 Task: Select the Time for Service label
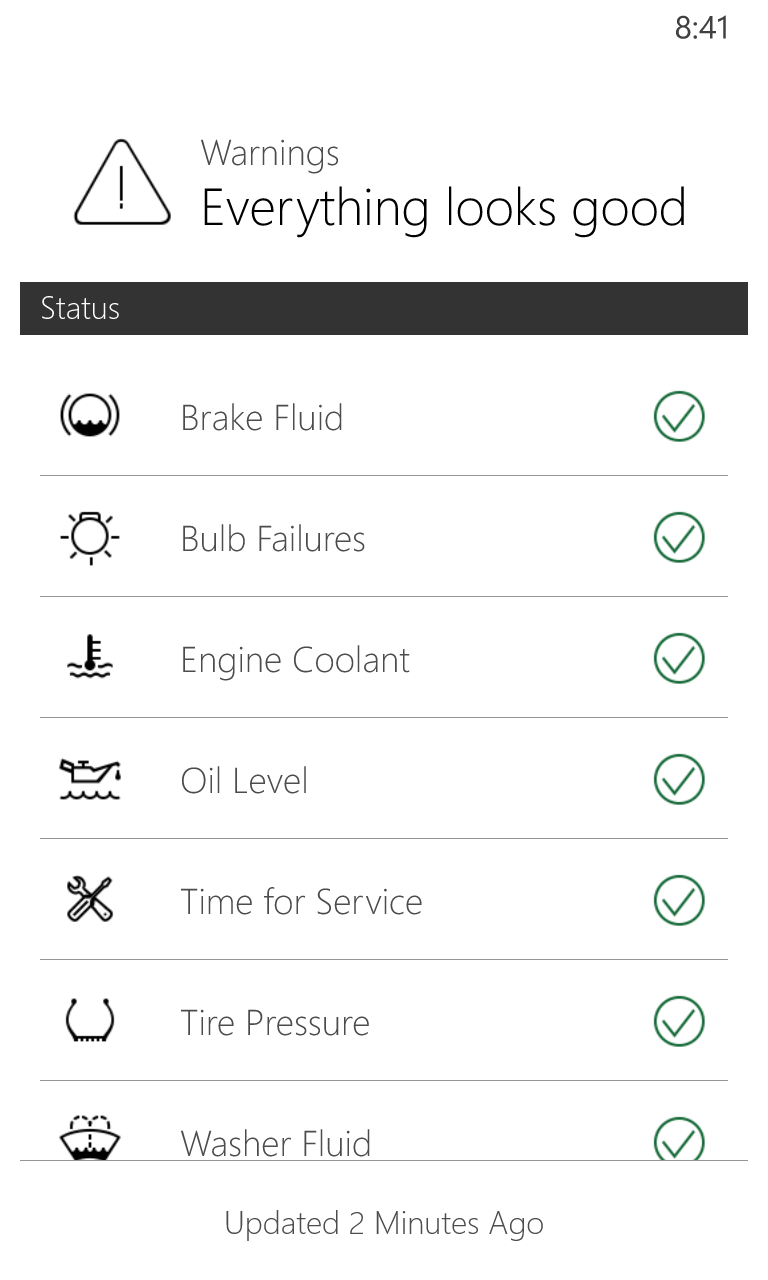(301, 902)
